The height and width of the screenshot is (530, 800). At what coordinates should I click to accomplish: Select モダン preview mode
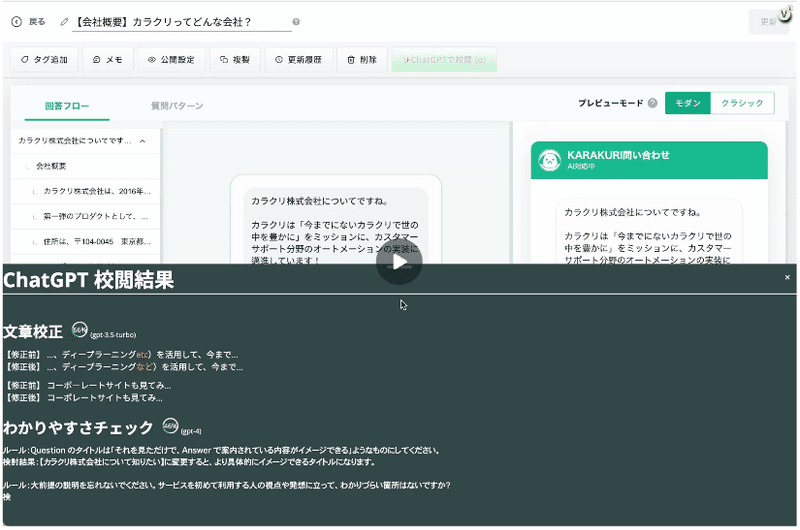pos(687,103)
